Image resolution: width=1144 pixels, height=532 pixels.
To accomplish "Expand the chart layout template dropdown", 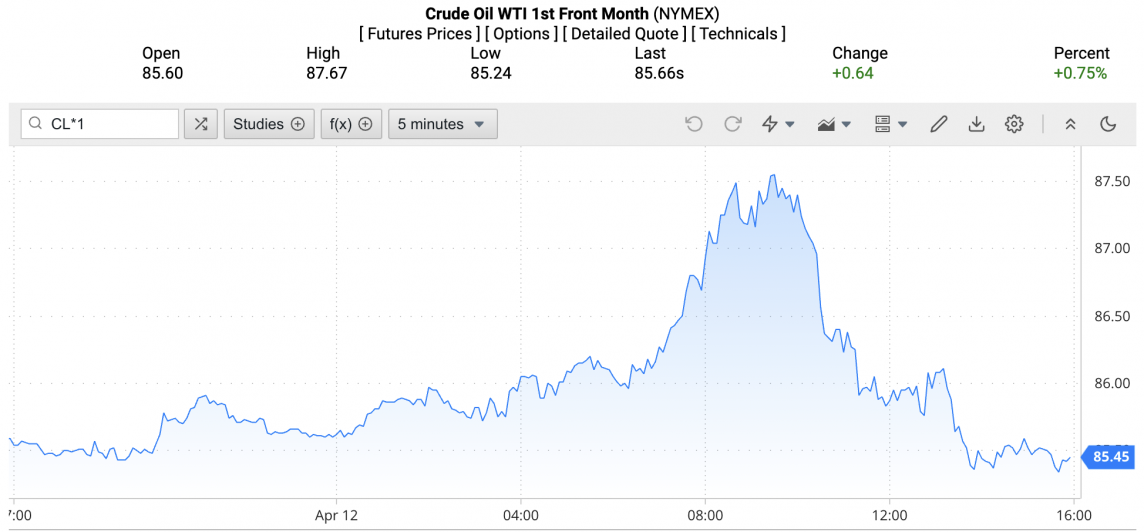I will coord(890,124).
